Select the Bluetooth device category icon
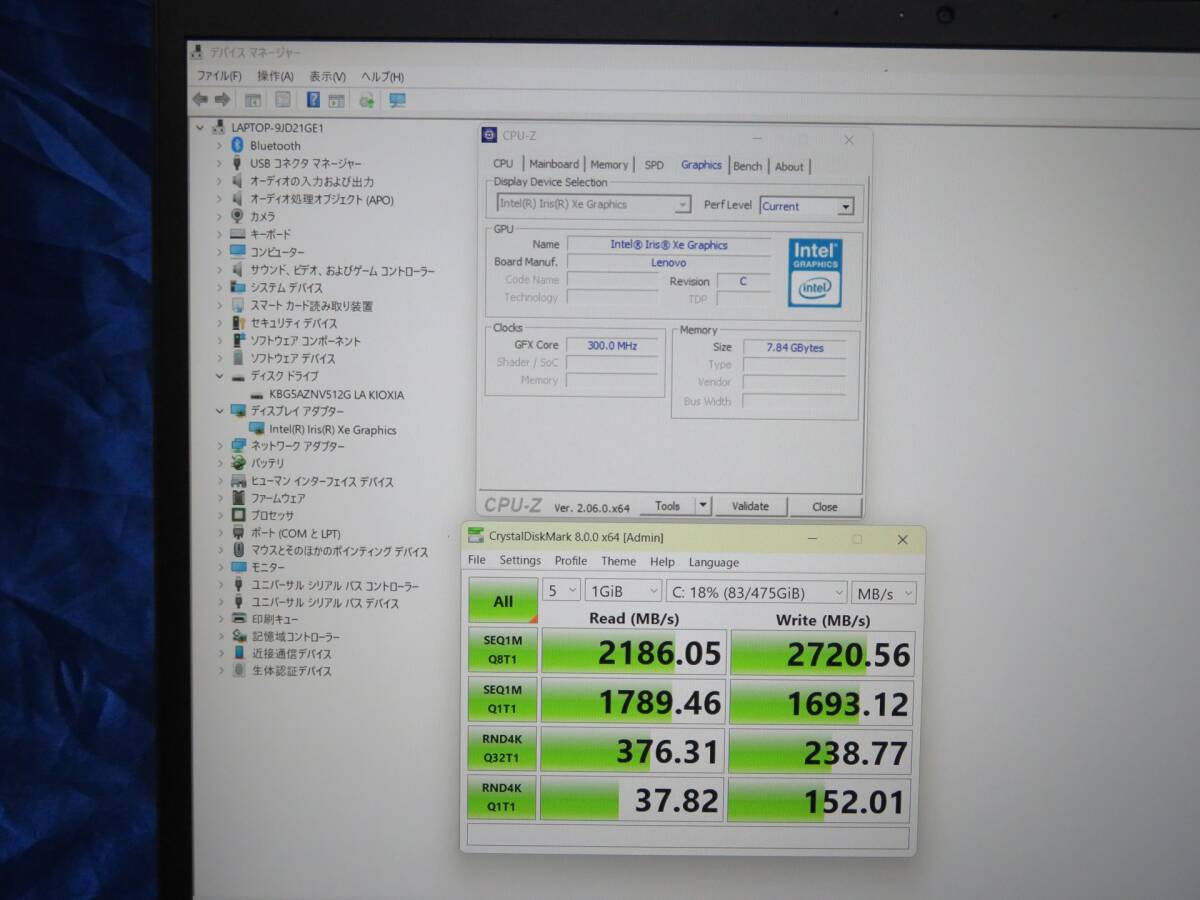Viewport: 1200px width, 900px height. click(238, 145)
